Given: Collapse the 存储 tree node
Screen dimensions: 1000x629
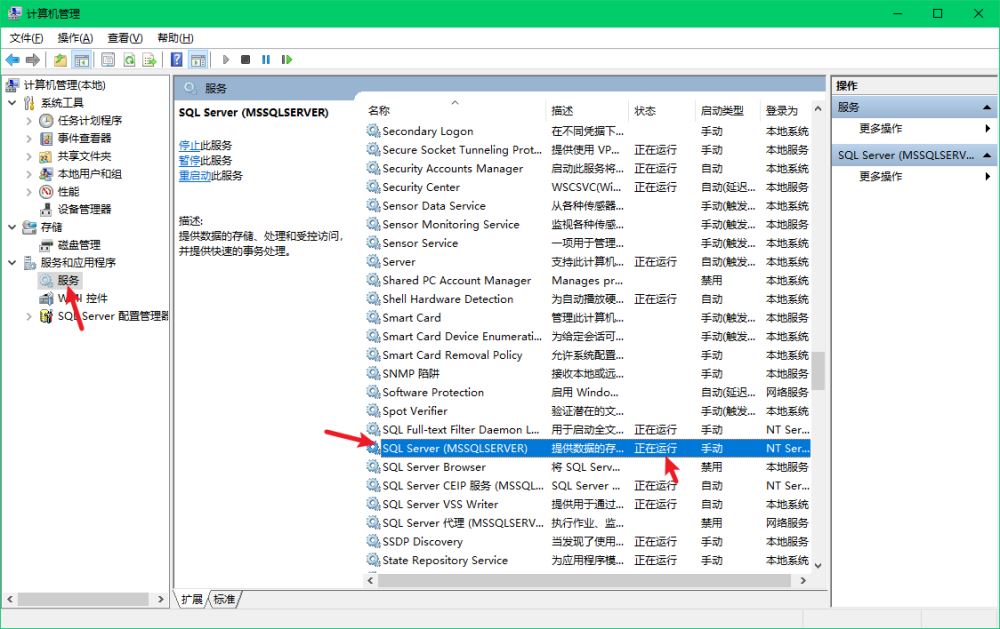Looking at the screenshot, I should (12, 227).
